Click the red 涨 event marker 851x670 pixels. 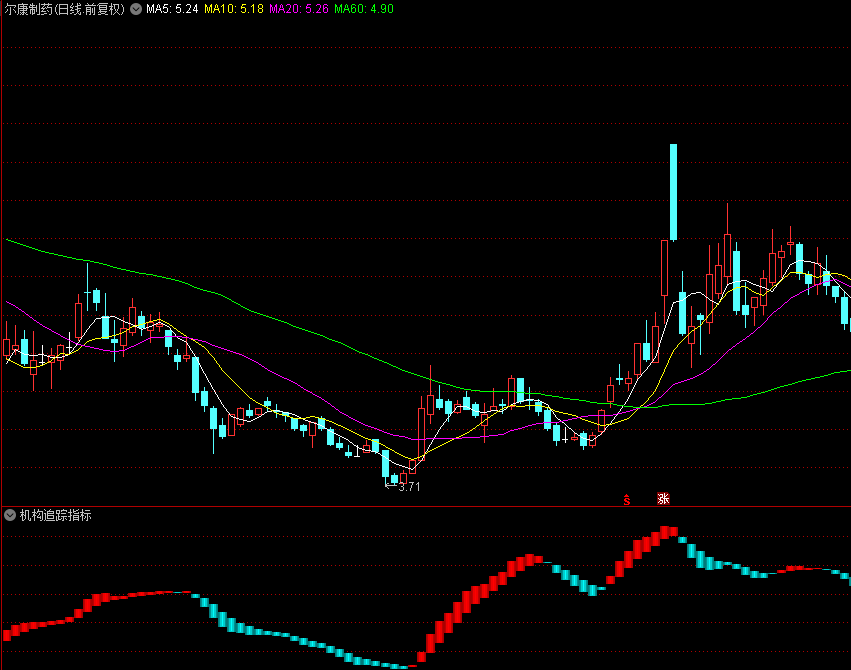pyautogui.click(x=663, y=499)
